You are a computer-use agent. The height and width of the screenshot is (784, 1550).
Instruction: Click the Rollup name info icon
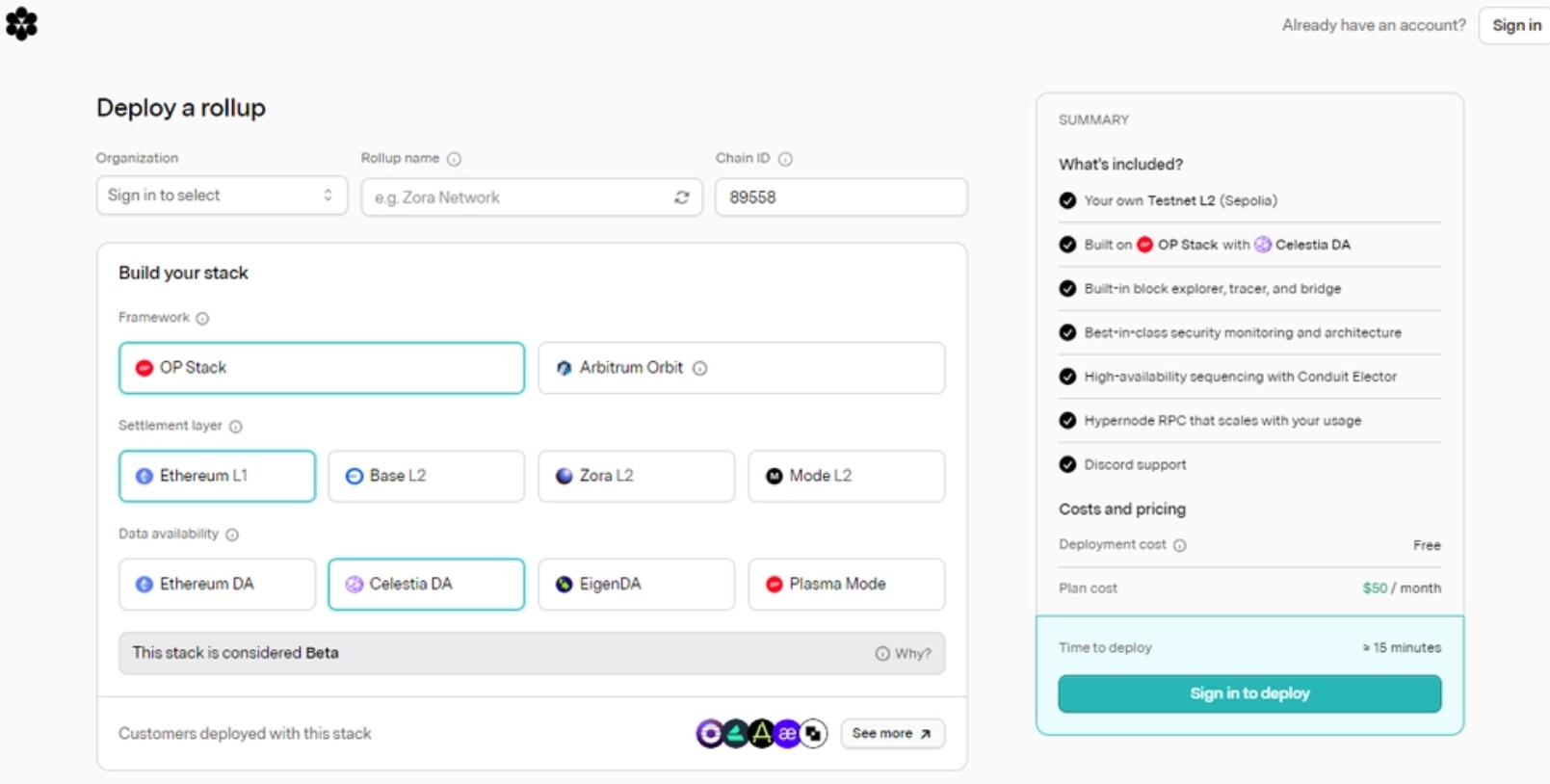[455, 159]
